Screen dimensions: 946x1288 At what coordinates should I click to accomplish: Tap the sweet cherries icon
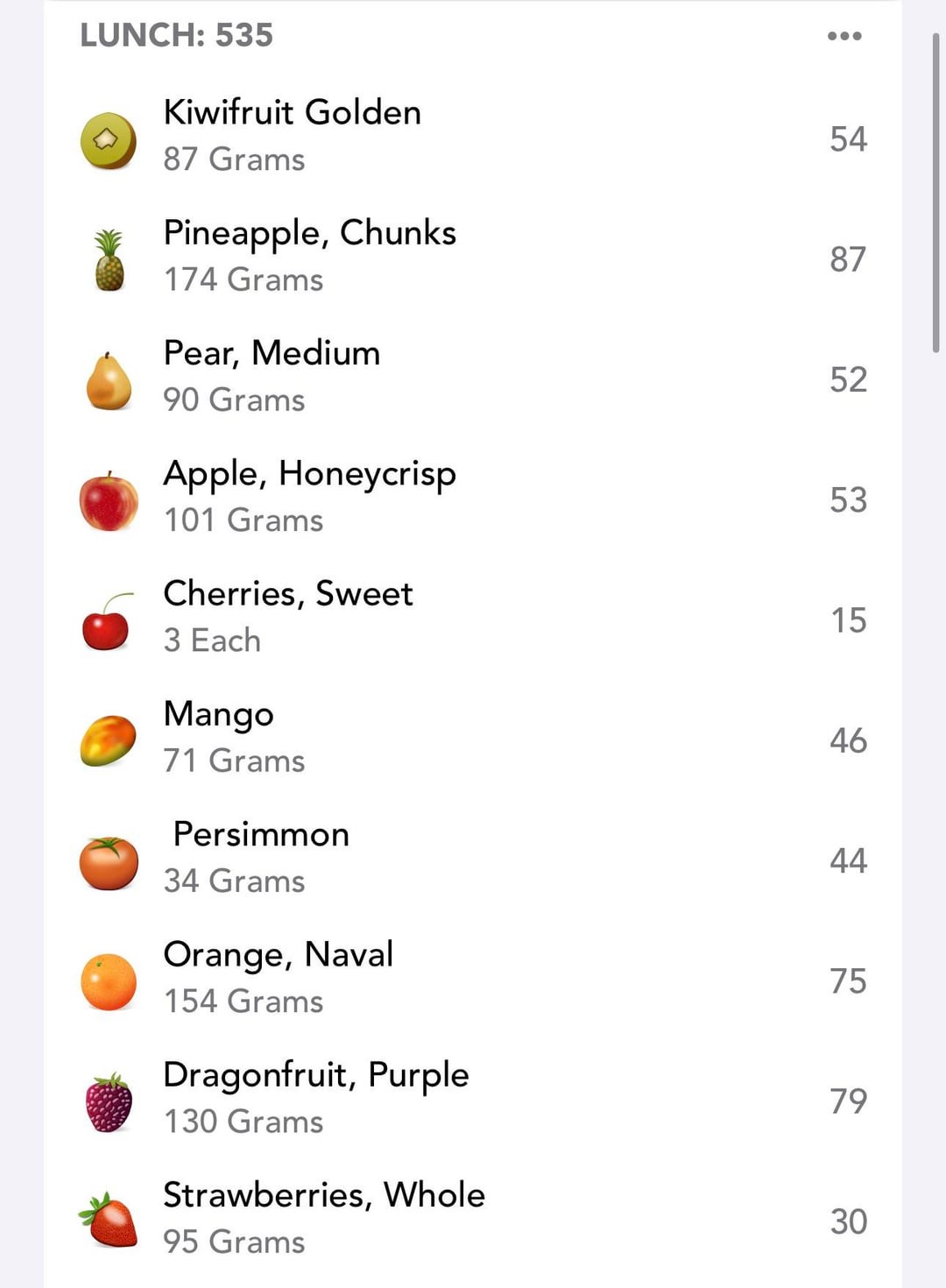click(x=107, y=621)
